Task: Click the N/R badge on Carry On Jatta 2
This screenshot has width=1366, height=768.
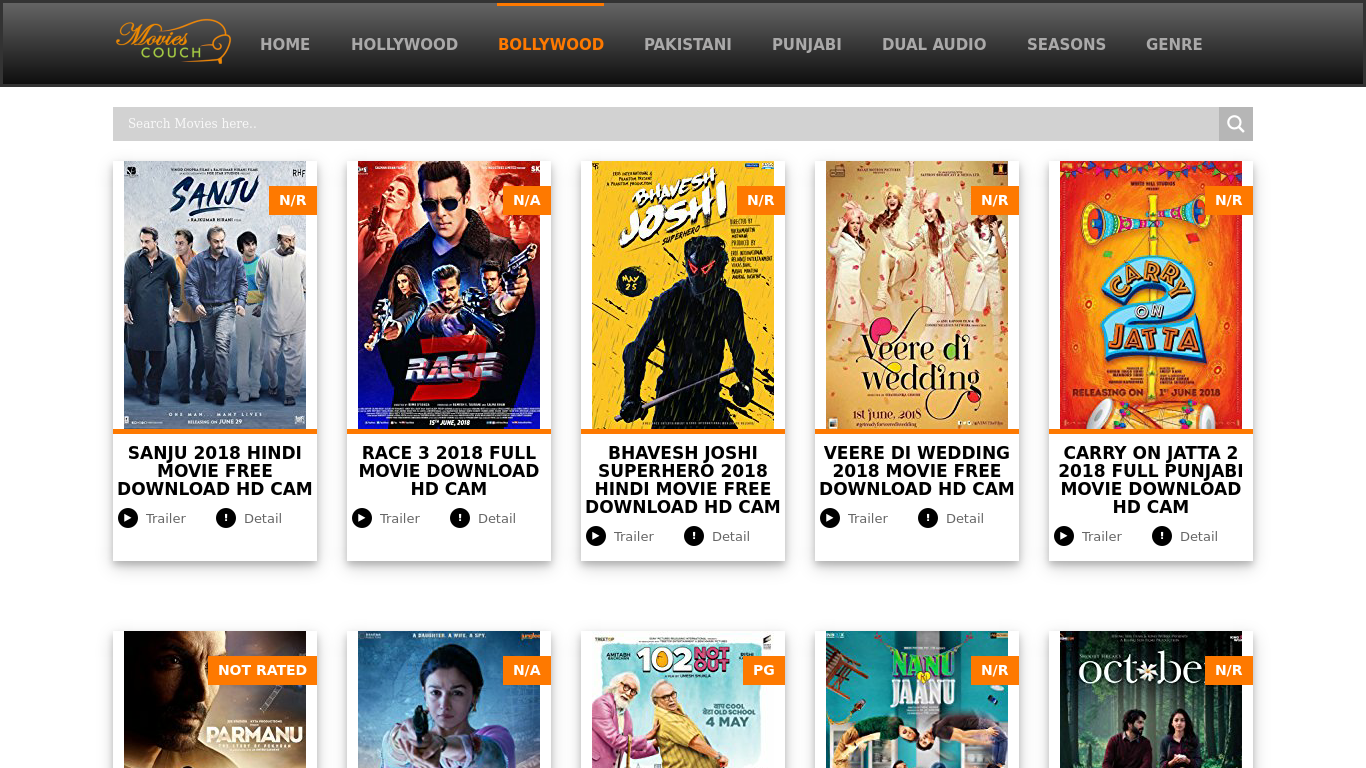Action: 1229,200
